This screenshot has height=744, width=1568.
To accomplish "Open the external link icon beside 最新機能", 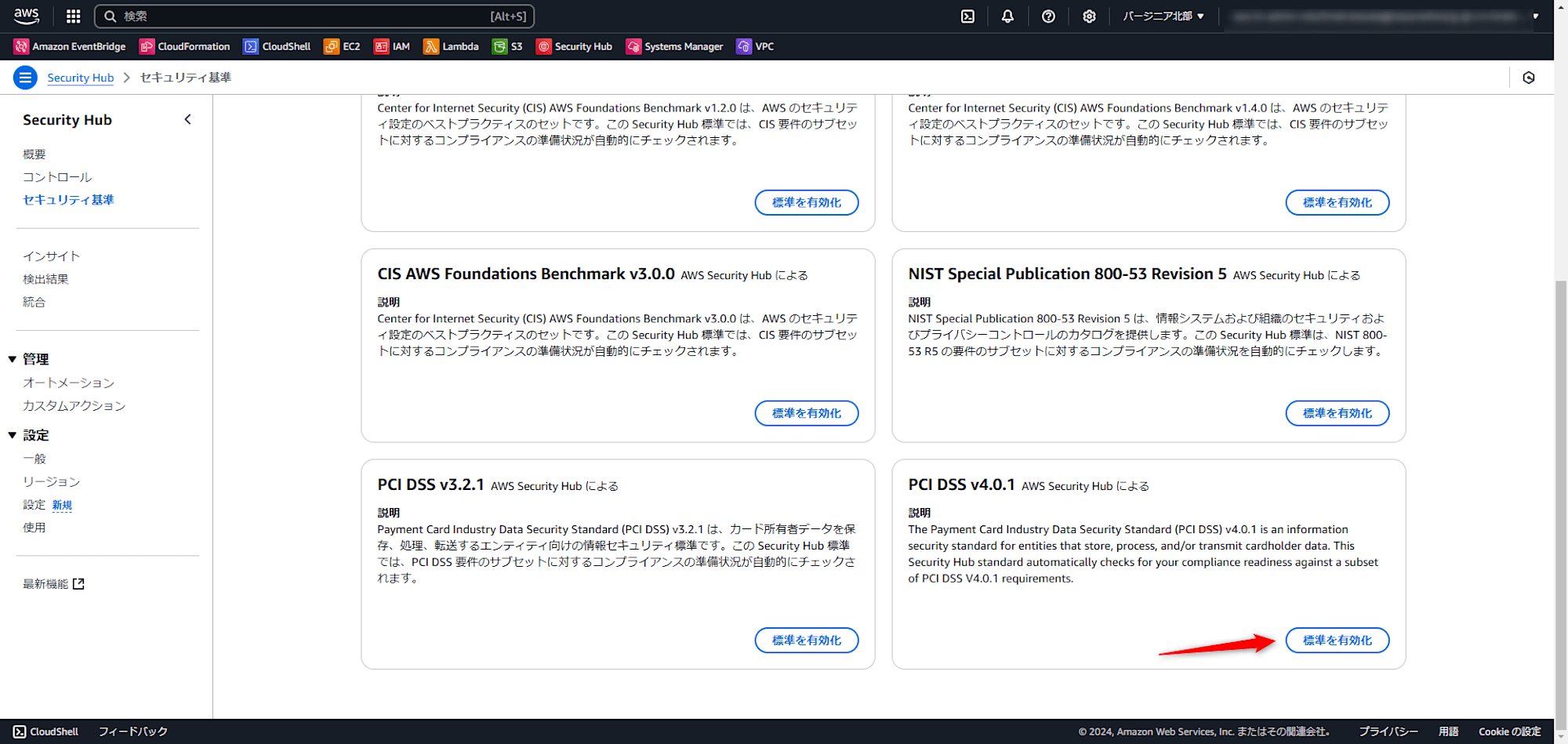I will click(x=78, y=584).
